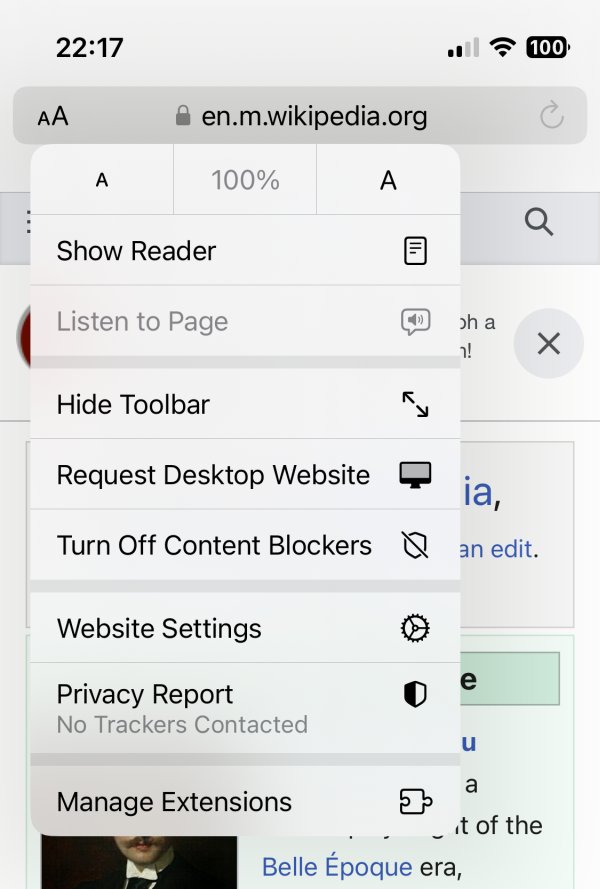This screenshot has height=889, width=600.
Task: Tap the search magnifier icon
Action: 538,223
